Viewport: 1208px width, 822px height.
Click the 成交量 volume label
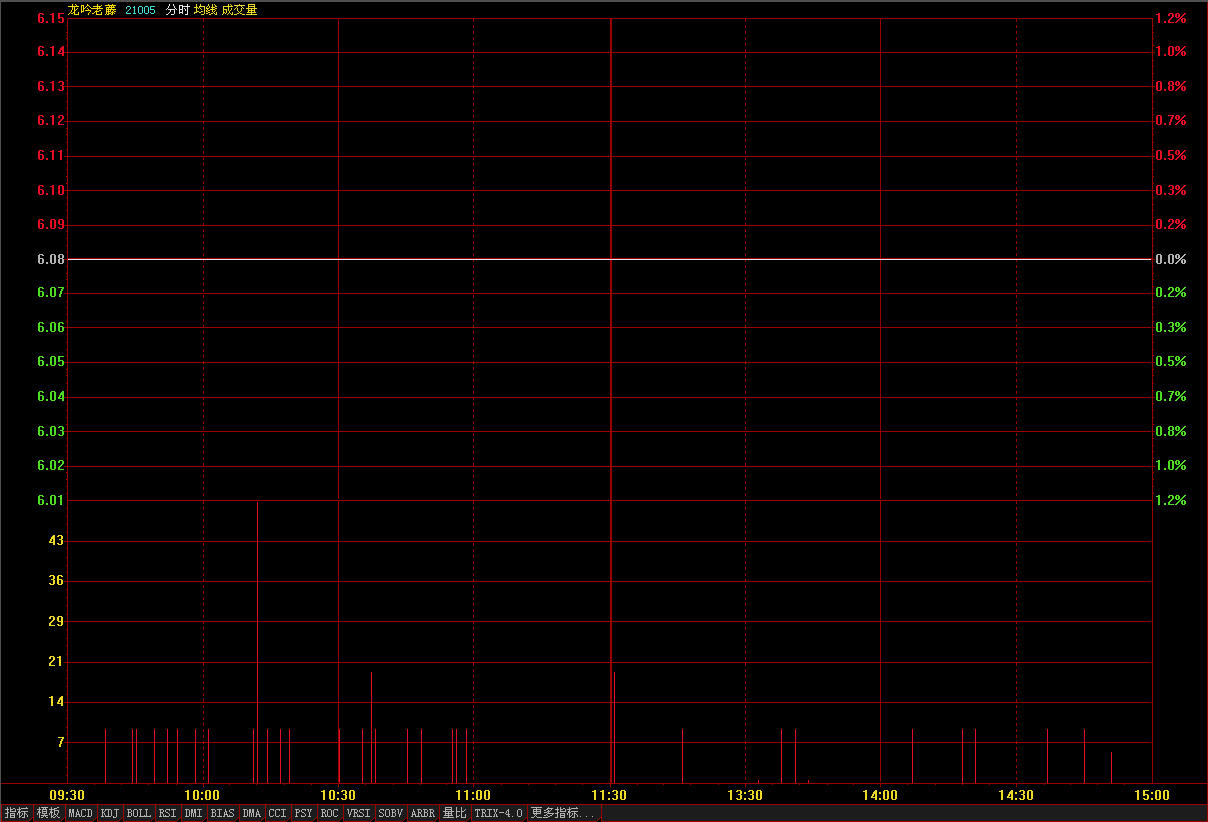pyautogui.click(x=239, y=9)
